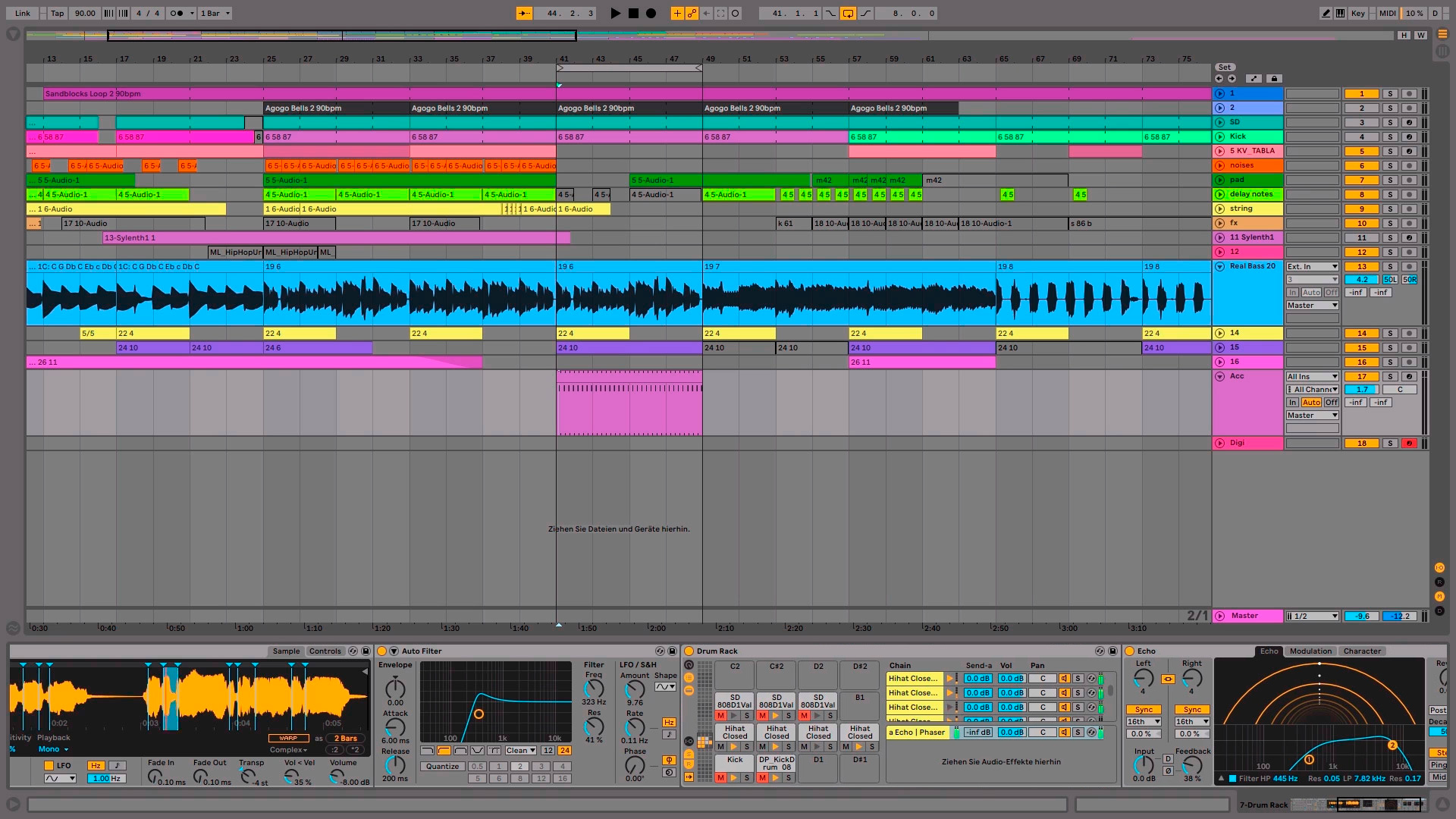Open Echo device's Modulation tab
This screenshot has height=819, width=1456.
(x=1310, y=651)
